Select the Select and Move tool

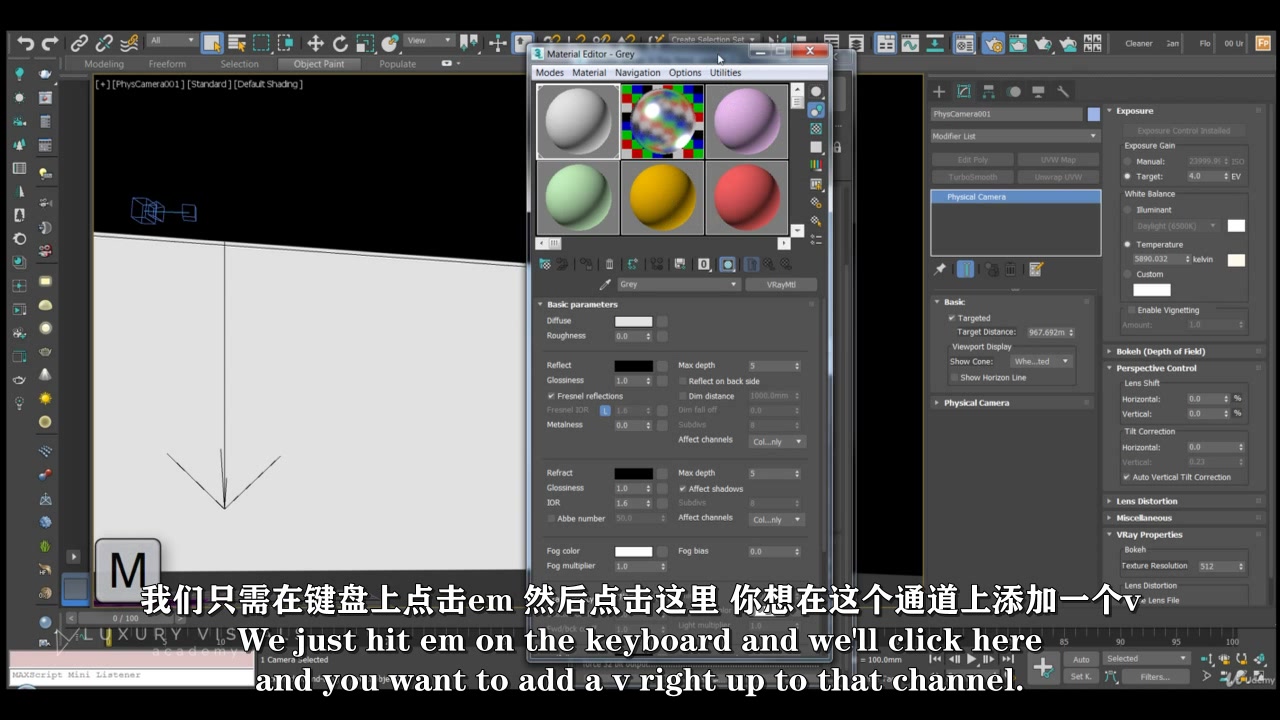point(315,43)
